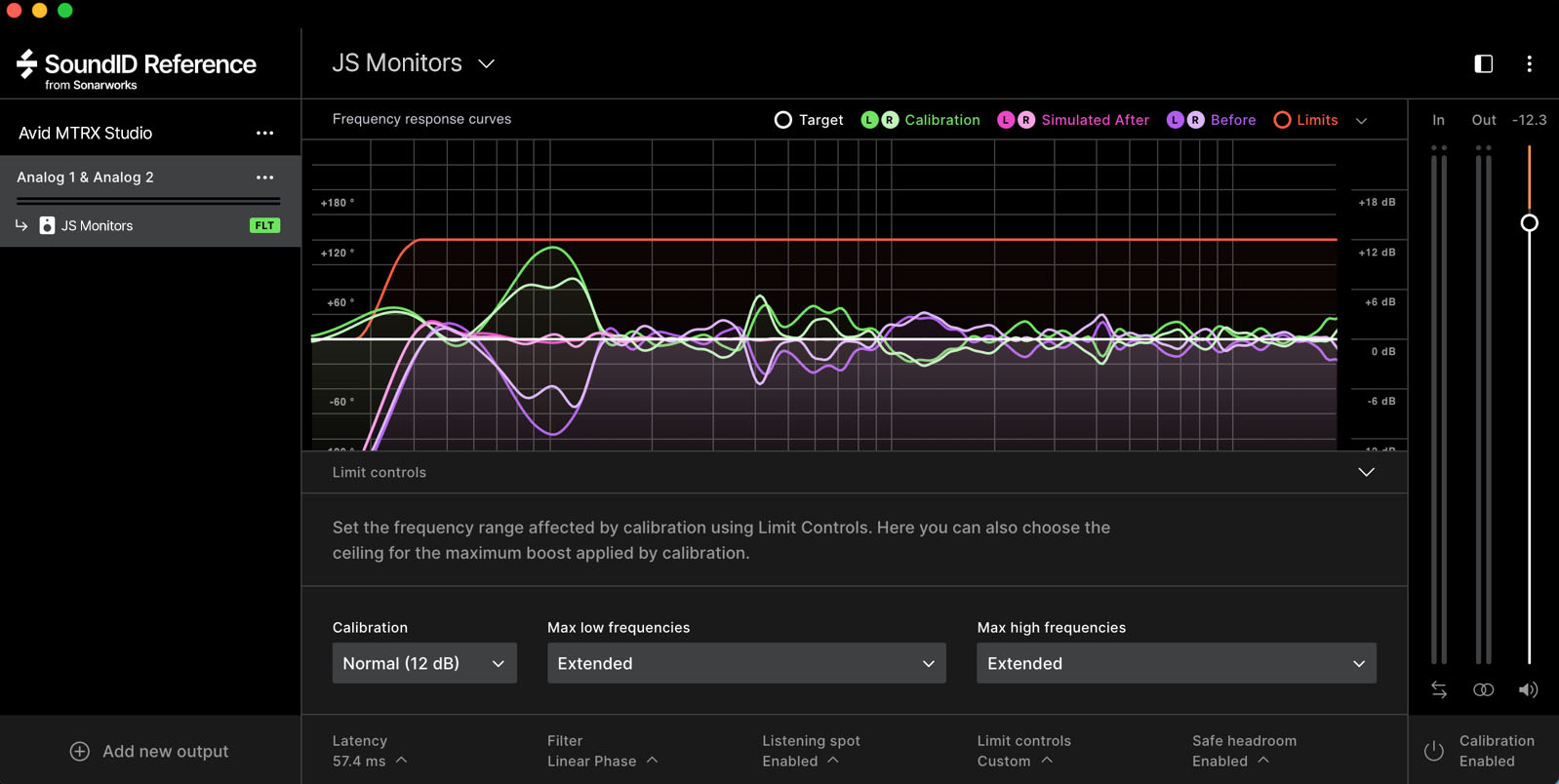This screenshot has width=1559, height=784.
Task: Toggle Calibration right channel curve
Action: coord(890,120)
